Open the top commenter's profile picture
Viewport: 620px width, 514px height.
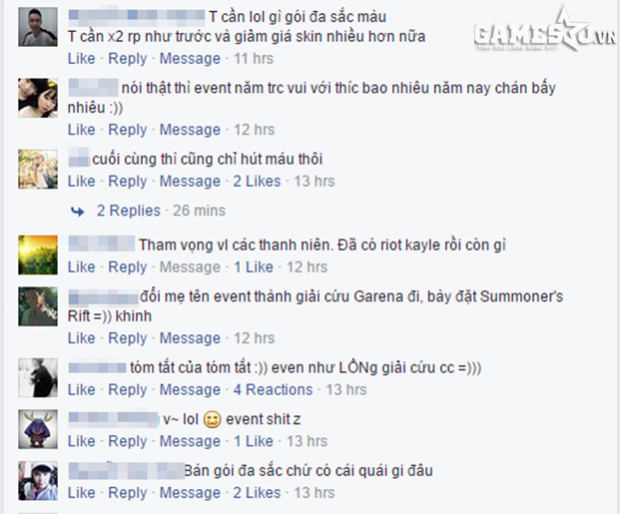[38, 27]
